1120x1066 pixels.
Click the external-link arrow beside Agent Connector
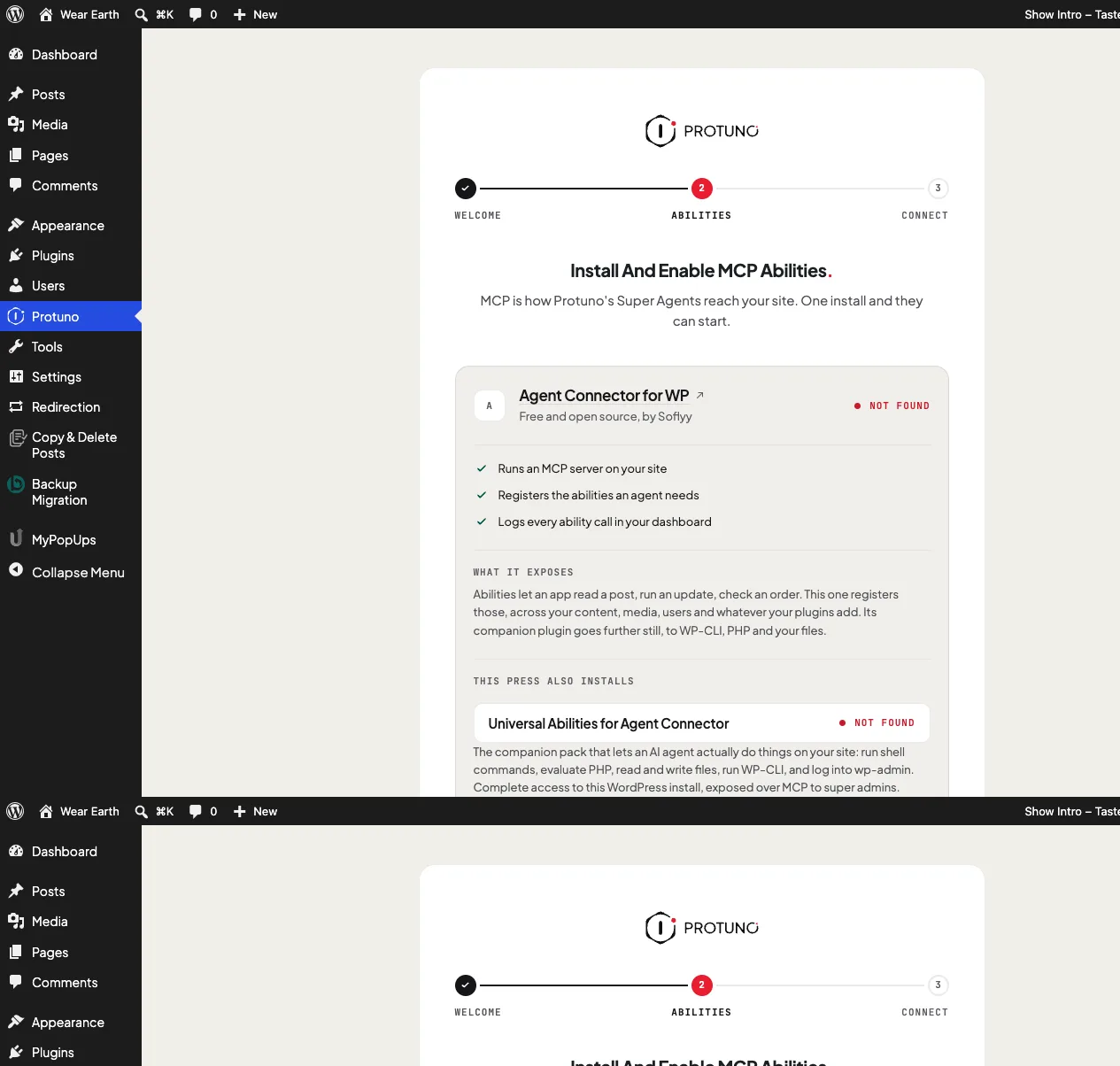[x=700, y=395]
